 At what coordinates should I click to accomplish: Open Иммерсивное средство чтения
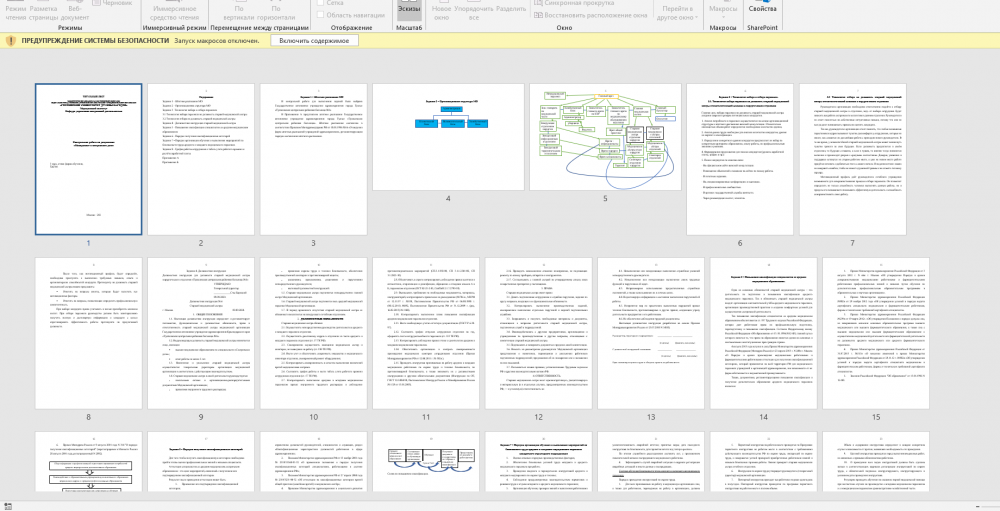[x=174, y=11]
